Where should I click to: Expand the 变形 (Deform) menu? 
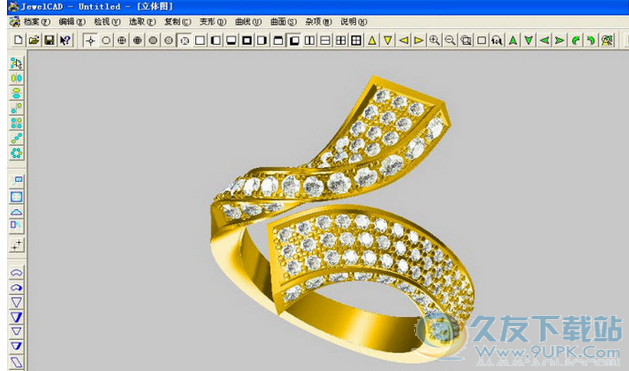pyautogui.click(x=213, y=22)
